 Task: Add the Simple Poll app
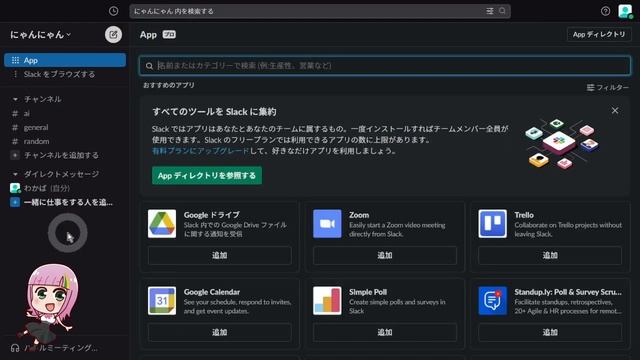point(385,332)
